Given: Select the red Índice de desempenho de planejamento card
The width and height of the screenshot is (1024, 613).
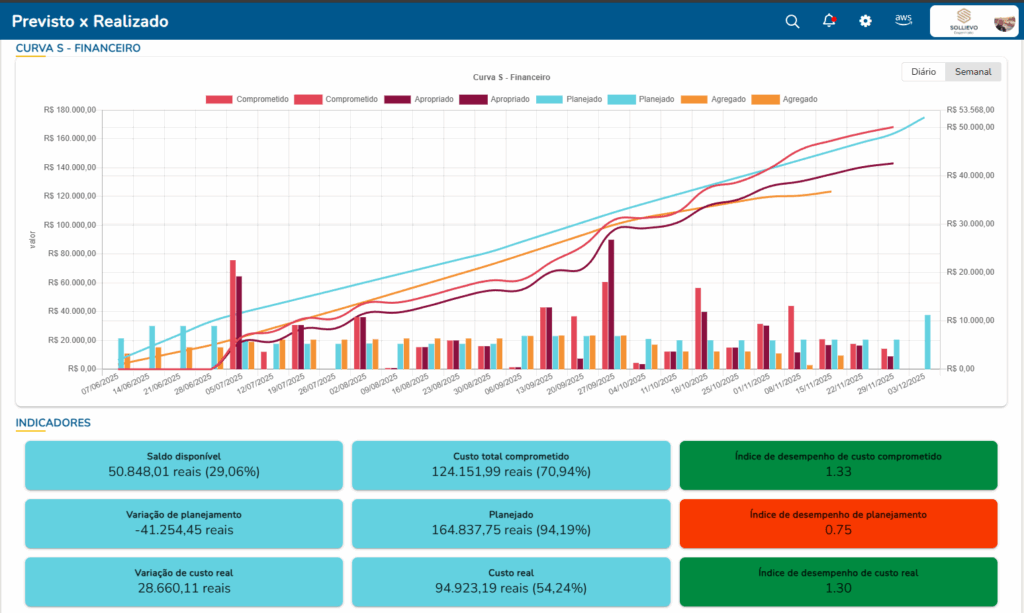Looking at the screenshot, I should 838,522.
